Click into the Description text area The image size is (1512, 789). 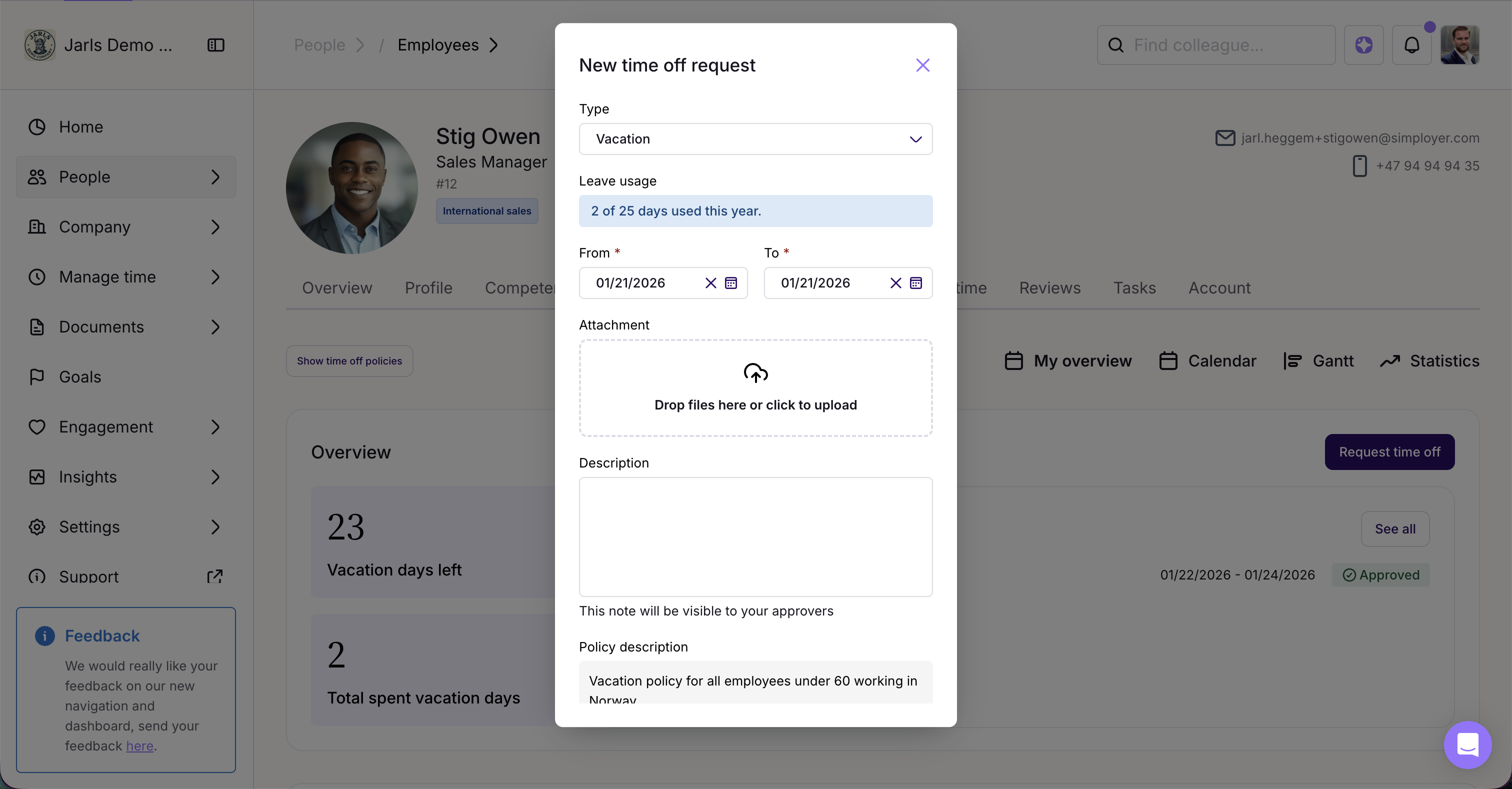(755, 536)
